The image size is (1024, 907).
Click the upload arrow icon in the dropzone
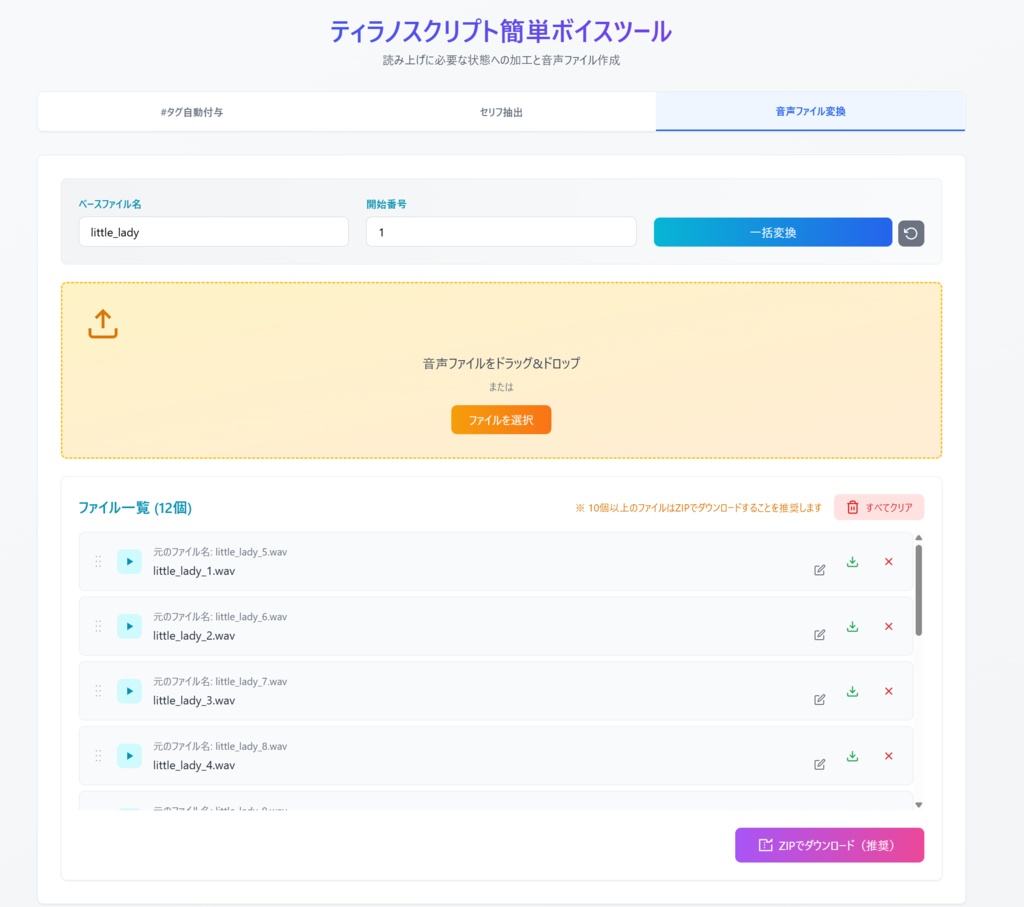coord(101,324)
